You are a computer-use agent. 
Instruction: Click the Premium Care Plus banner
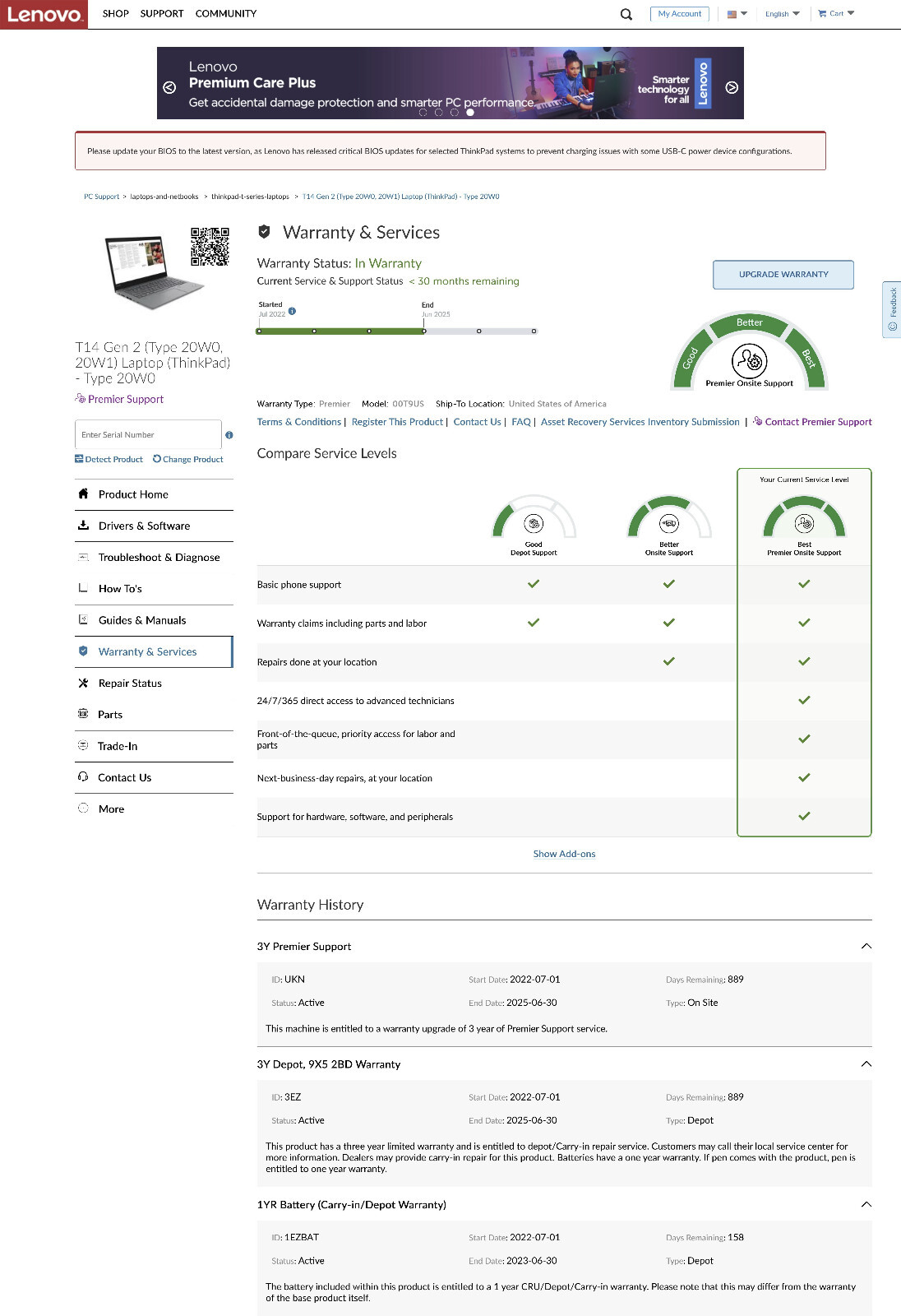click(450, 83)
